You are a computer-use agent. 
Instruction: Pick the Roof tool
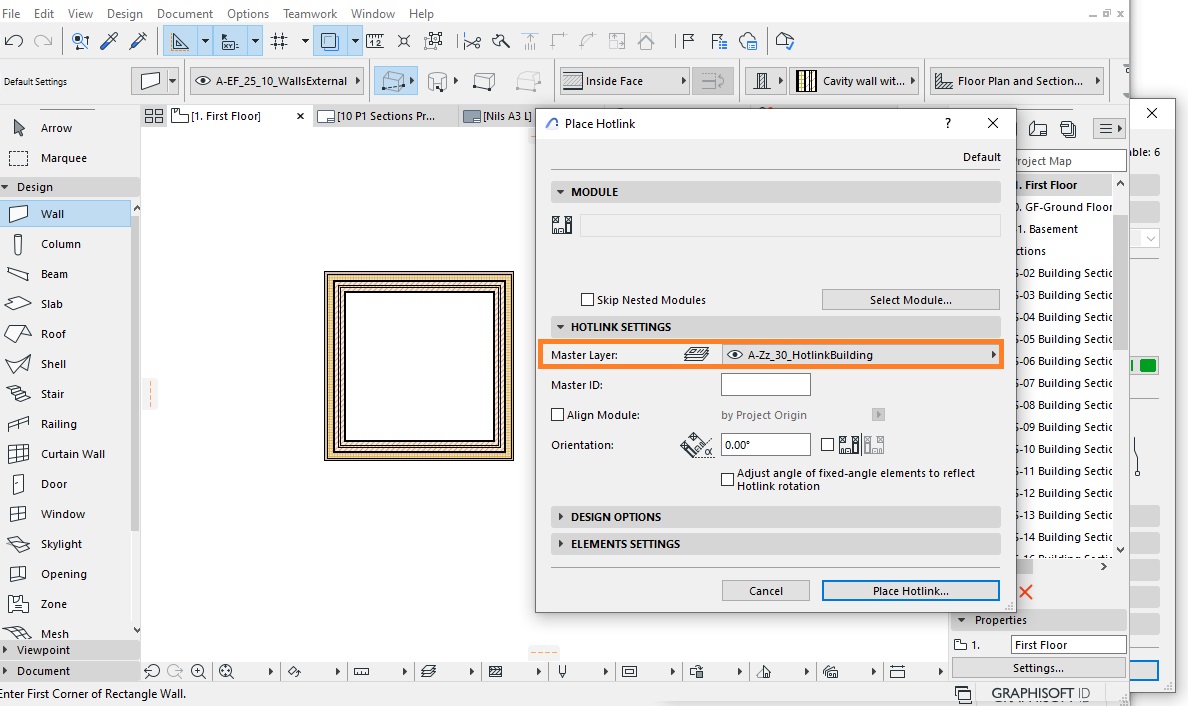coord(53,334)
